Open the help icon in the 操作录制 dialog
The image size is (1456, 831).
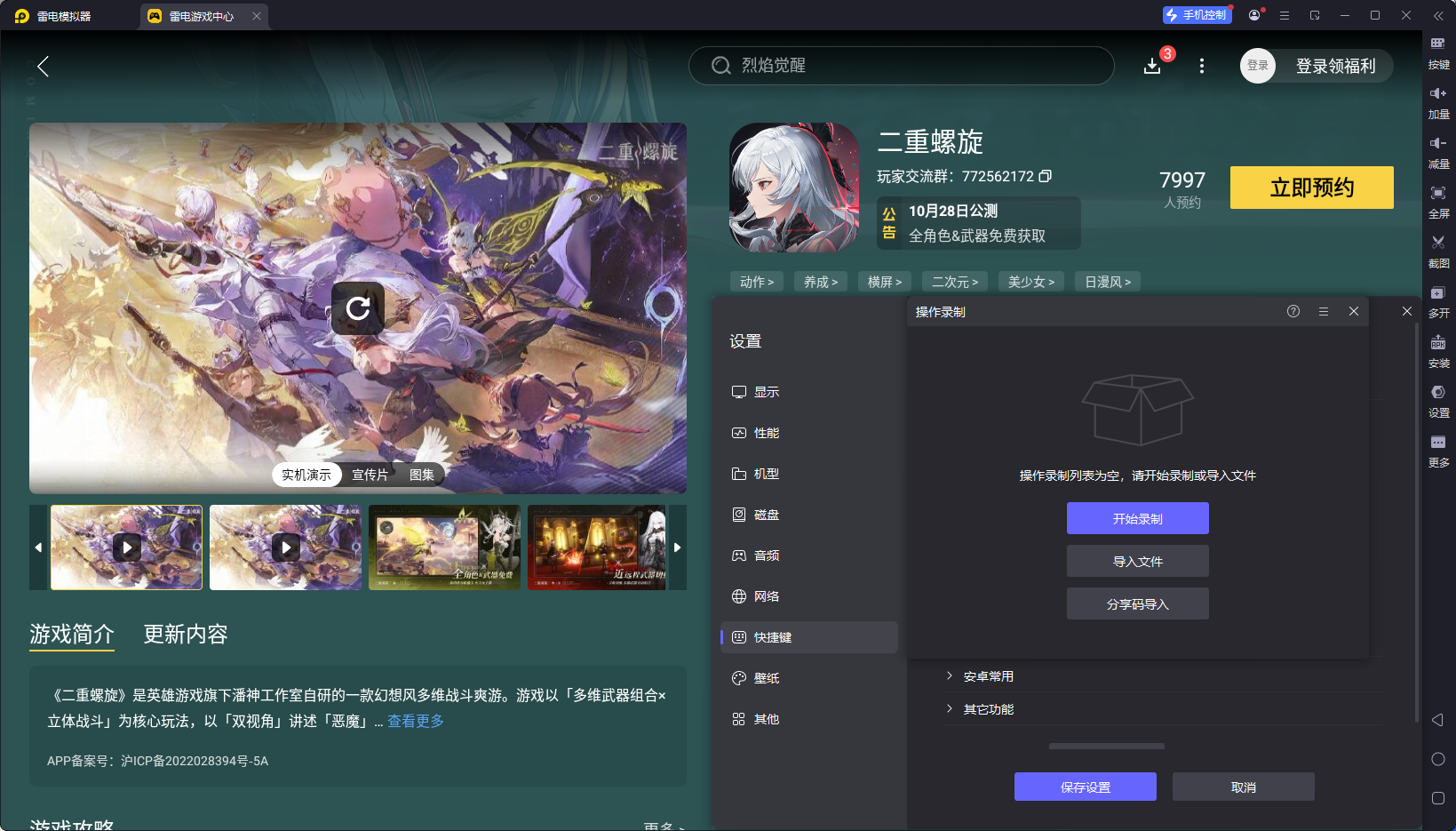(1293, 311)
